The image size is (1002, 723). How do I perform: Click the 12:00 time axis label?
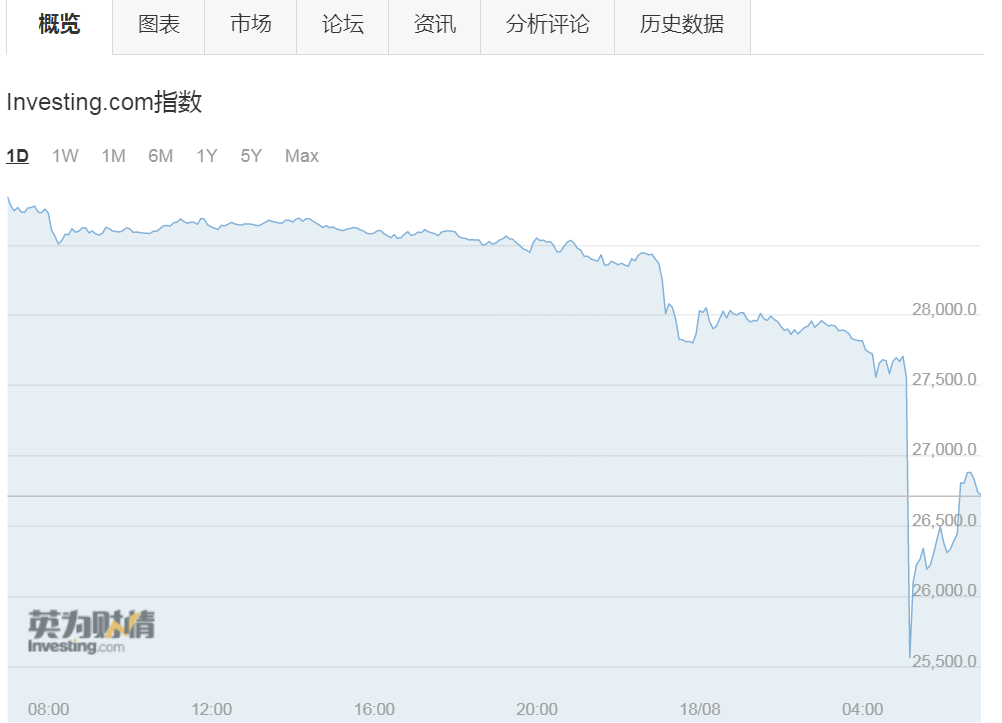click(211, 709)
